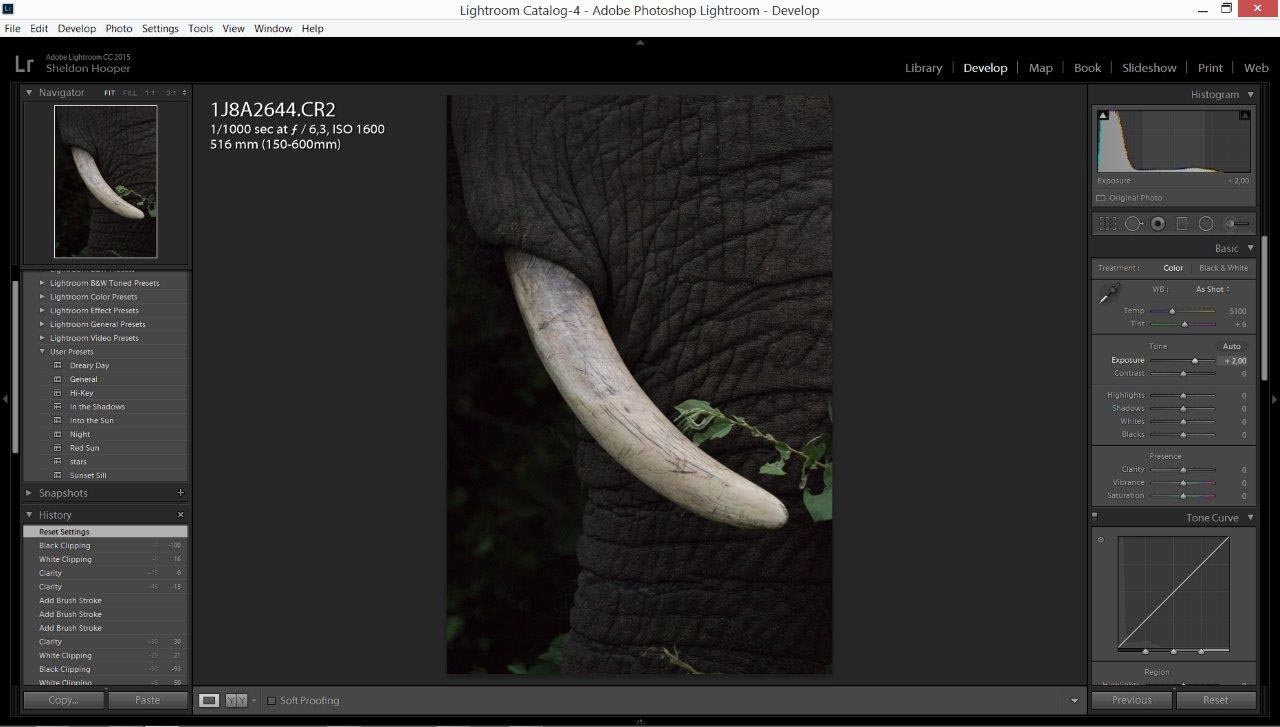Select the Graduated Filter tool
Image resolution: width=1280 pixels, height=727 pixels.
(x=1182, y=224)
